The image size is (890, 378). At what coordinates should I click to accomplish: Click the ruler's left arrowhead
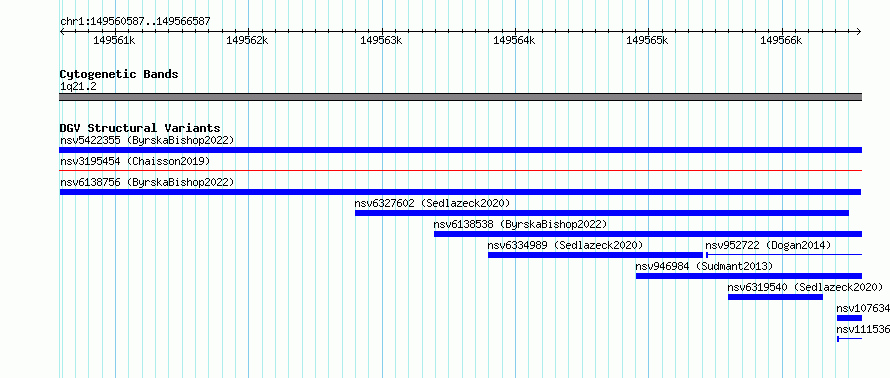pyautogui.click(x=62, y=31)
